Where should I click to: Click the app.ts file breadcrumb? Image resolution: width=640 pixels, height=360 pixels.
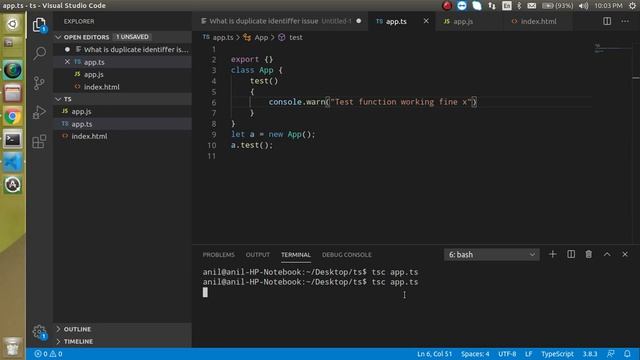coord(218,38)
